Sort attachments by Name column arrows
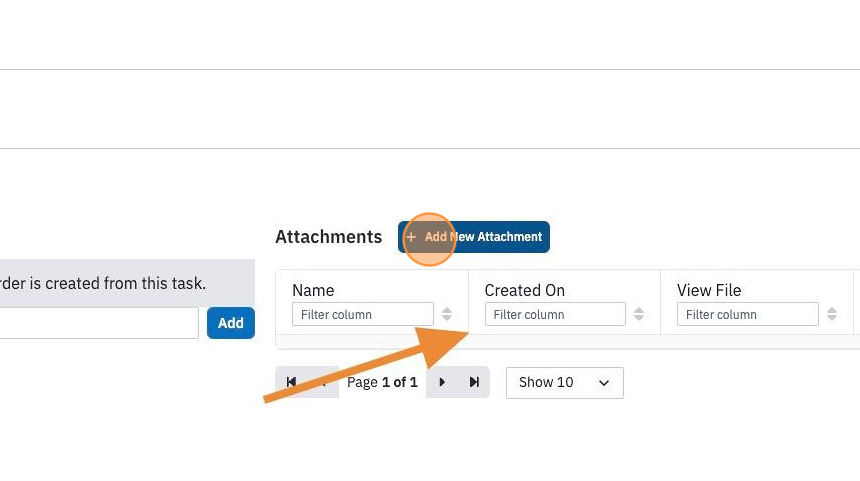Viewport: 860px width, 481px height. [447, 314]
